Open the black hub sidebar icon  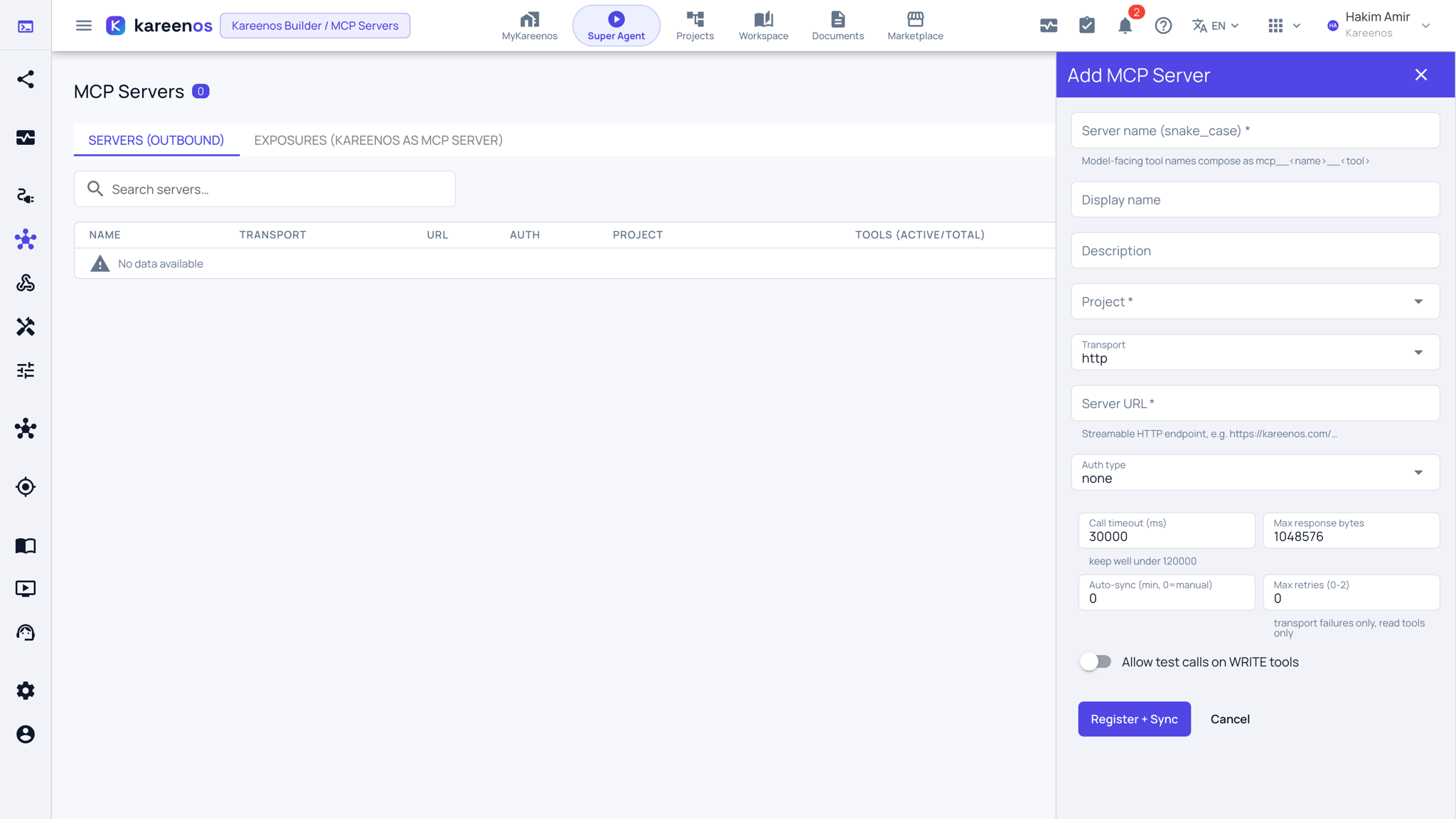(x=26, y=429)
